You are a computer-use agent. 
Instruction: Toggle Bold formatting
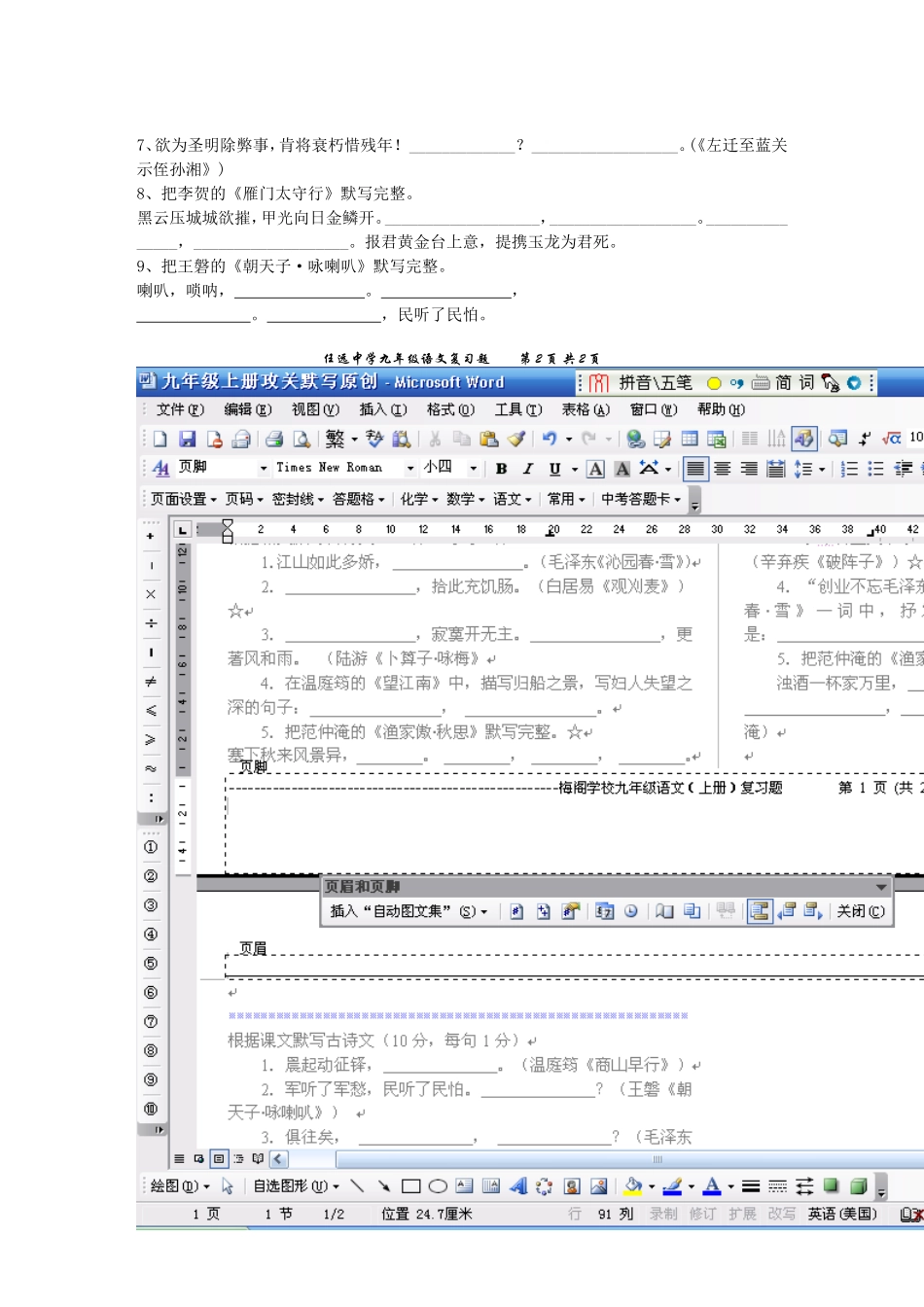[x=502, y=469]
